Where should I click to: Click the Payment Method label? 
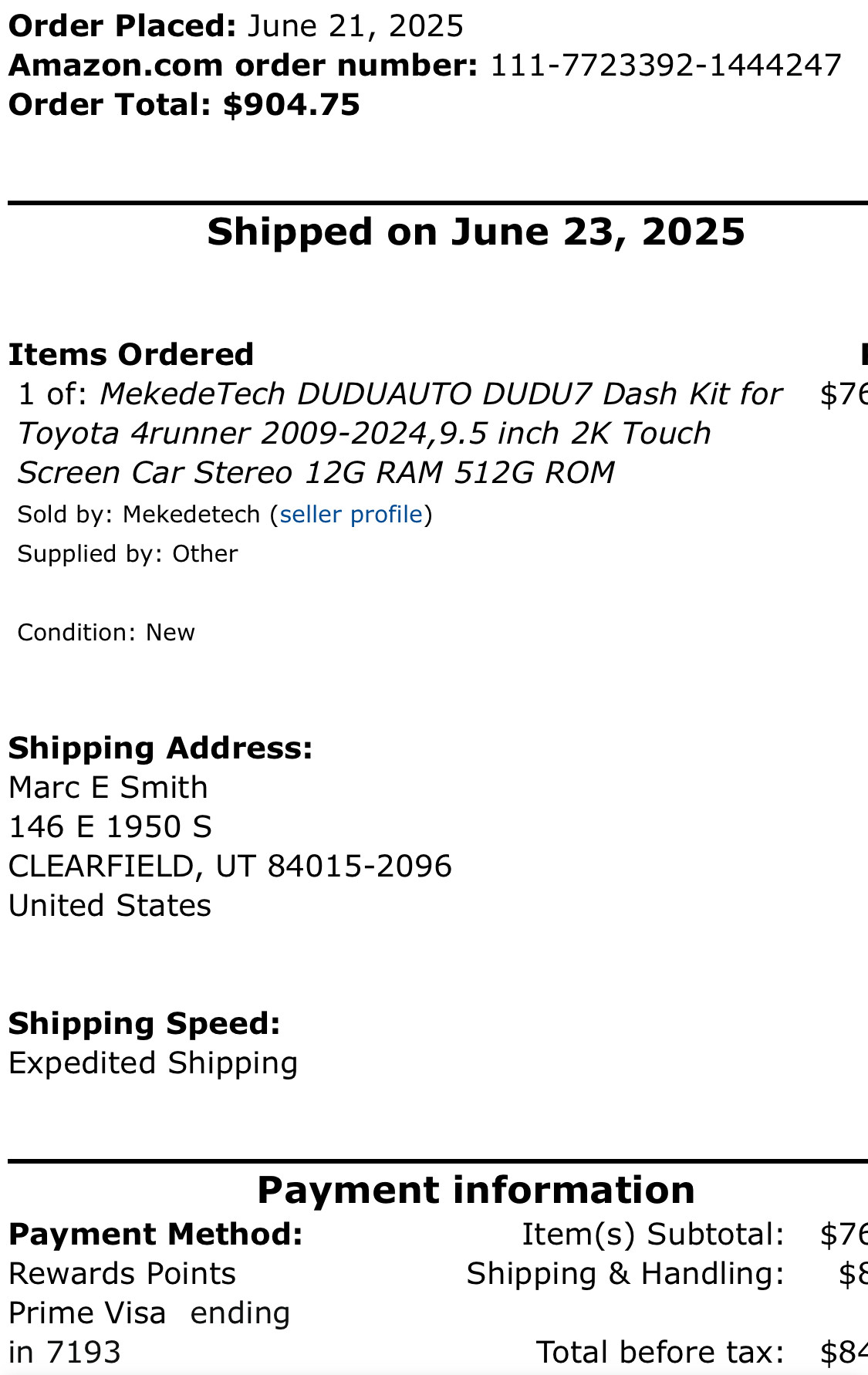[156, 1235]
